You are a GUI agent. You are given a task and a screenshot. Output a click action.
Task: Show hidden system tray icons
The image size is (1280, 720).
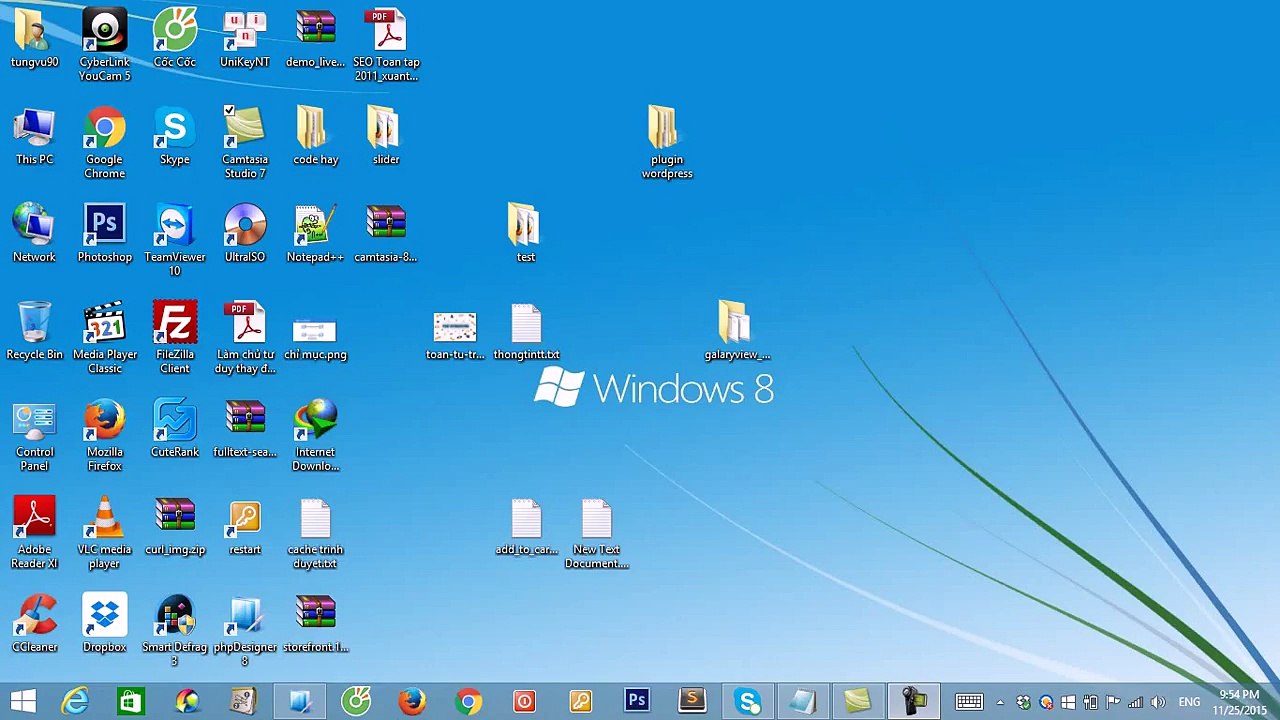[x=1000, y=702]
